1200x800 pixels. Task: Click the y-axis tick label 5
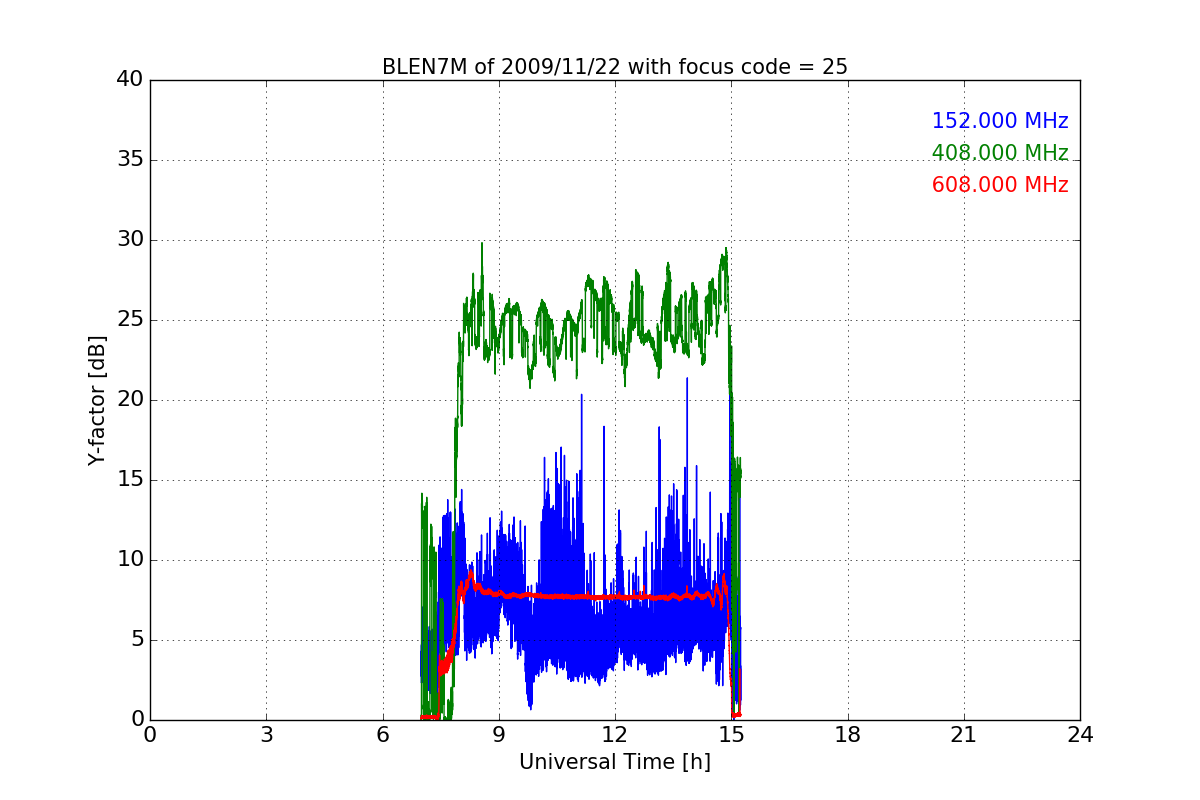point(137,640)
